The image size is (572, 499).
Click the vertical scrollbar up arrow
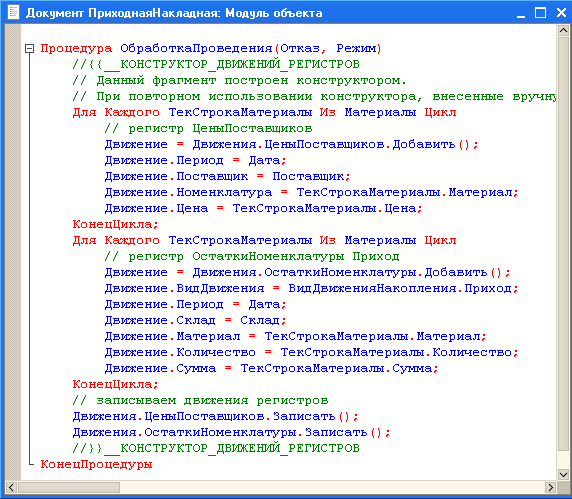pyautogui.click(x=563, y=30)
